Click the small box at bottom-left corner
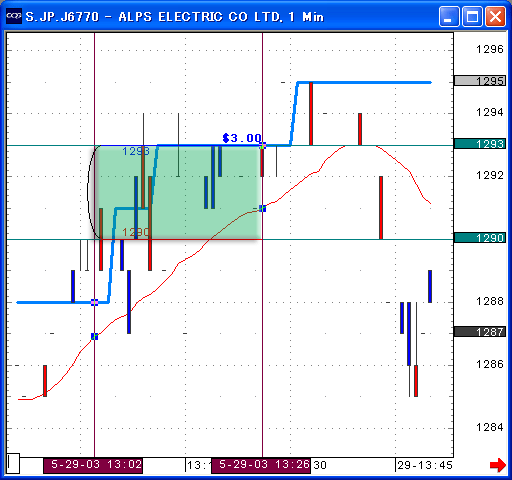Viewport: 512px width, 480px height. click(x=13, y=463)
